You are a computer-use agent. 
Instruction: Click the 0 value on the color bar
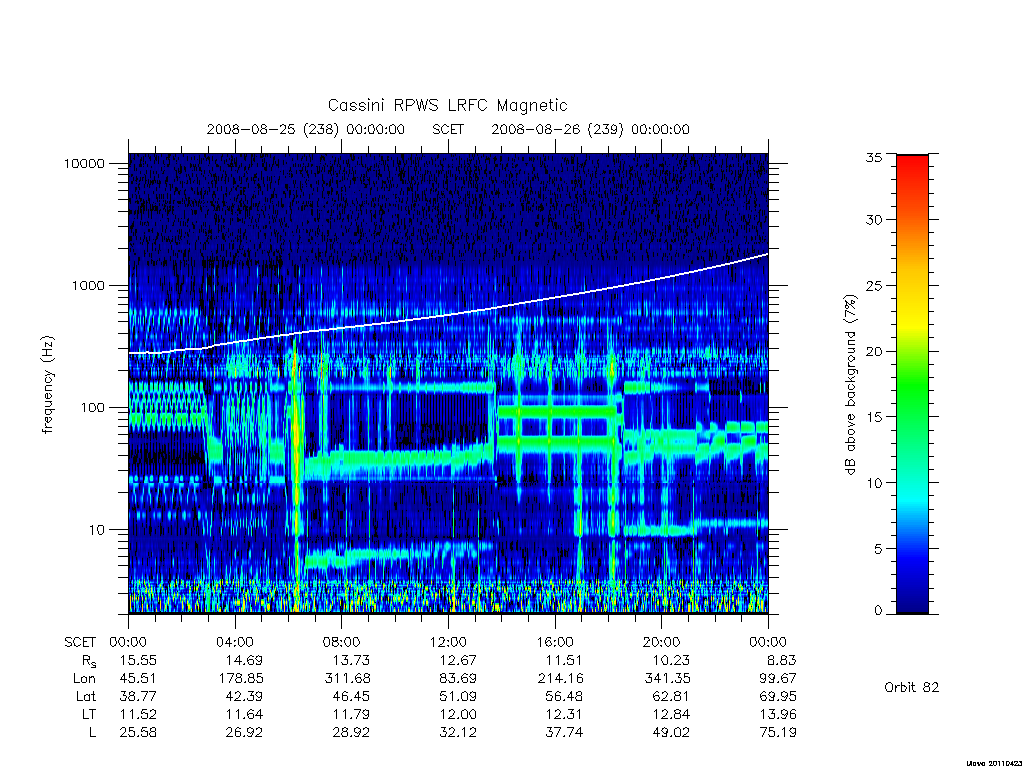point(877,611)
